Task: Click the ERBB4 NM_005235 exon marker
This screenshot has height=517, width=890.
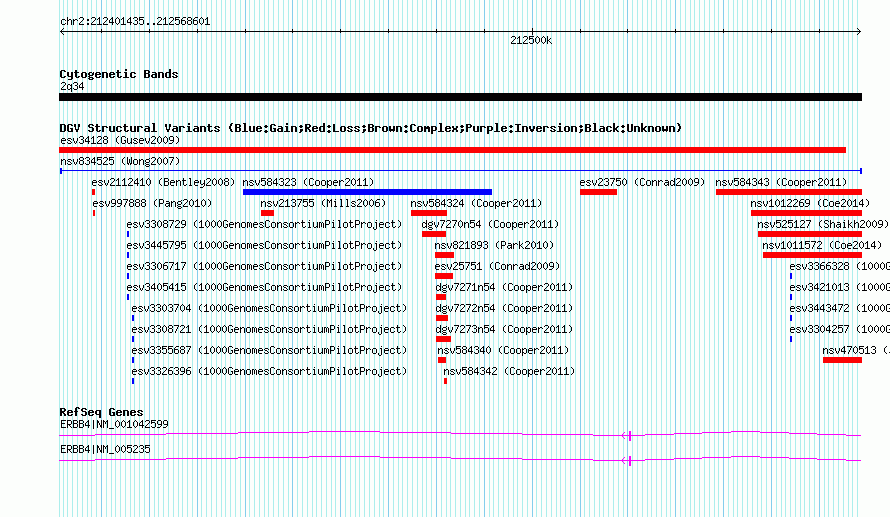Action: click(627, 460)
